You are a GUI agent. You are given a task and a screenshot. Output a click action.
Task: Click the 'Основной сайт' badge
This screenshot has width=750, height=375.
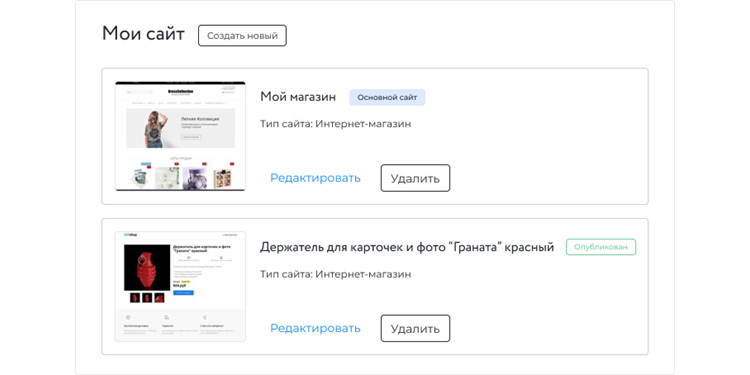point(387,97)
